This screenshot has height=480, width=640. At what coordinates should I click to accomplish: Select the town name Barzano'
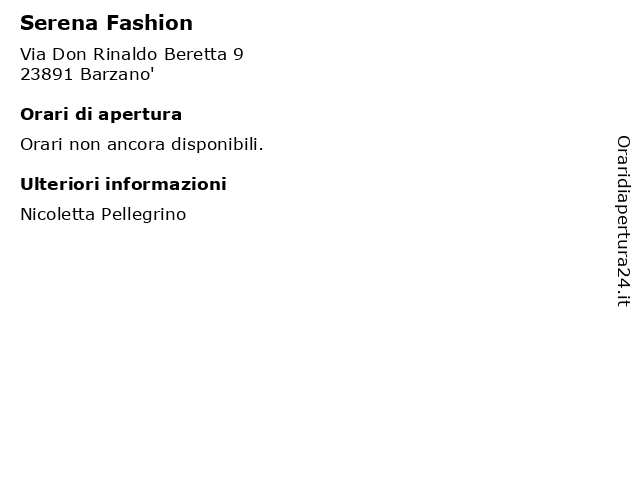(x=117, y=75)
